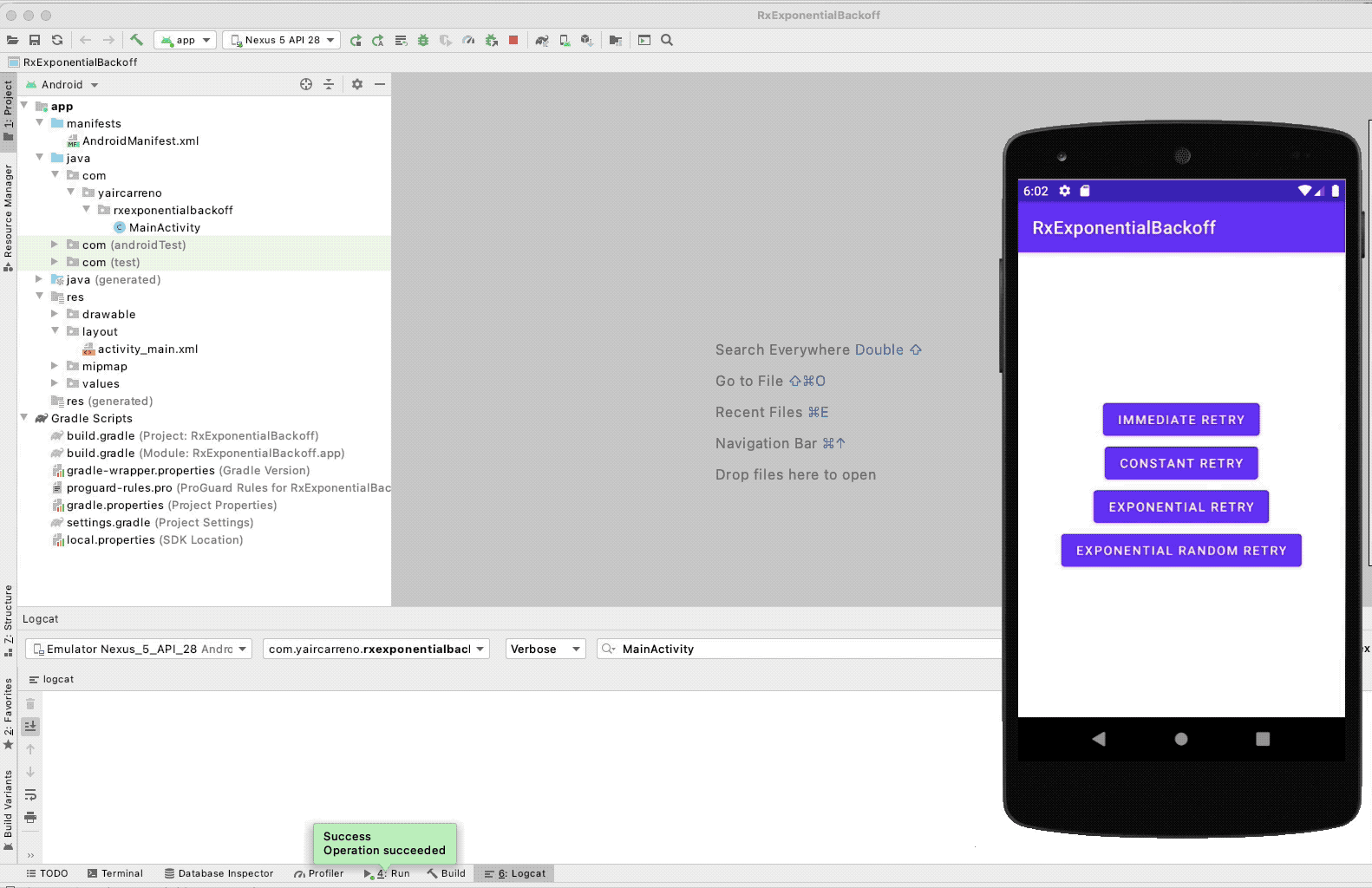This screenshot has width=1372, height=888.
Task: Click the Project Structure toolbar icon
Action: (x=616, y=40)
